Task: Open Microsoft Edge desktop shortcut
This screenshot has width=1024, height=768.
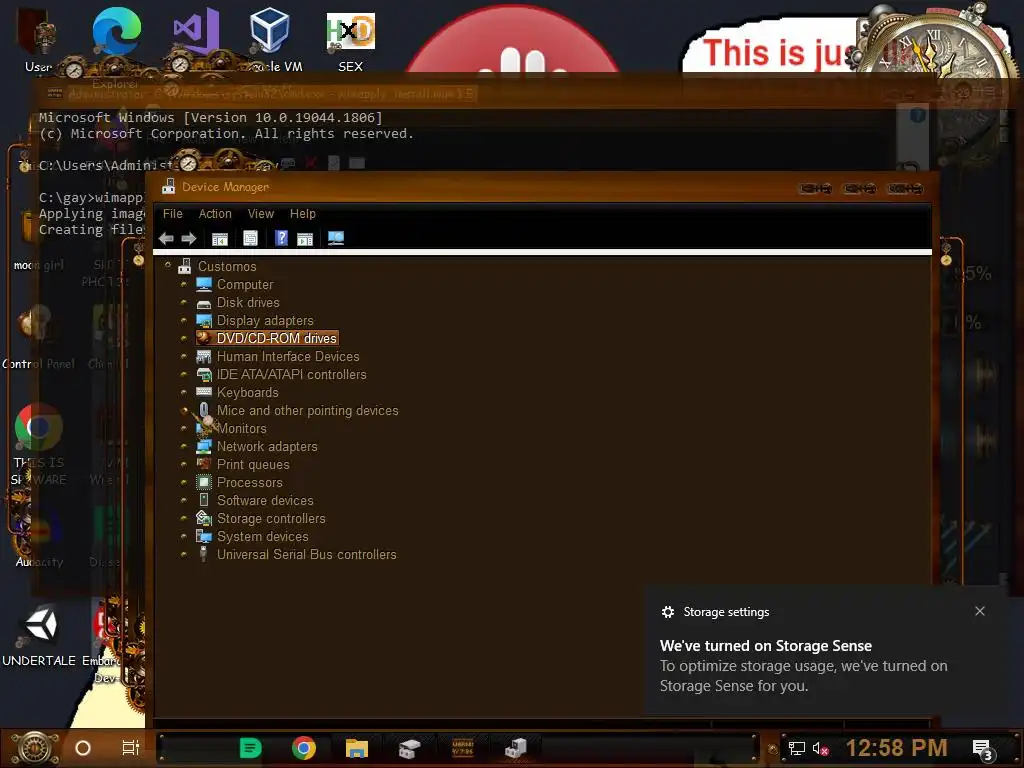Action: pyautogui.click(x=116, y=31)
